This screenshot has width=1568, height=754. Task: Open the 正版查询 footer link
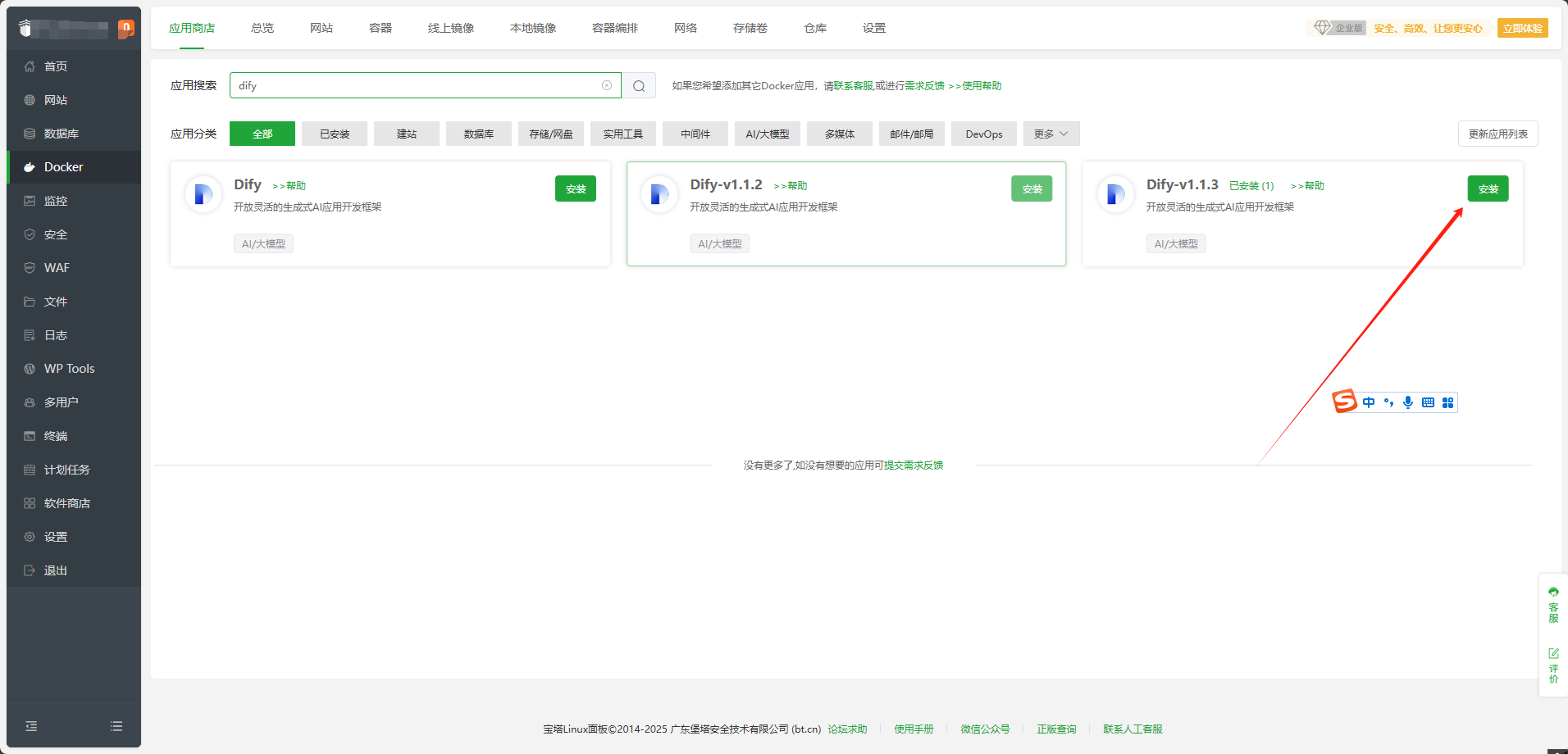pyautogui.click(x=1056, y=729)
